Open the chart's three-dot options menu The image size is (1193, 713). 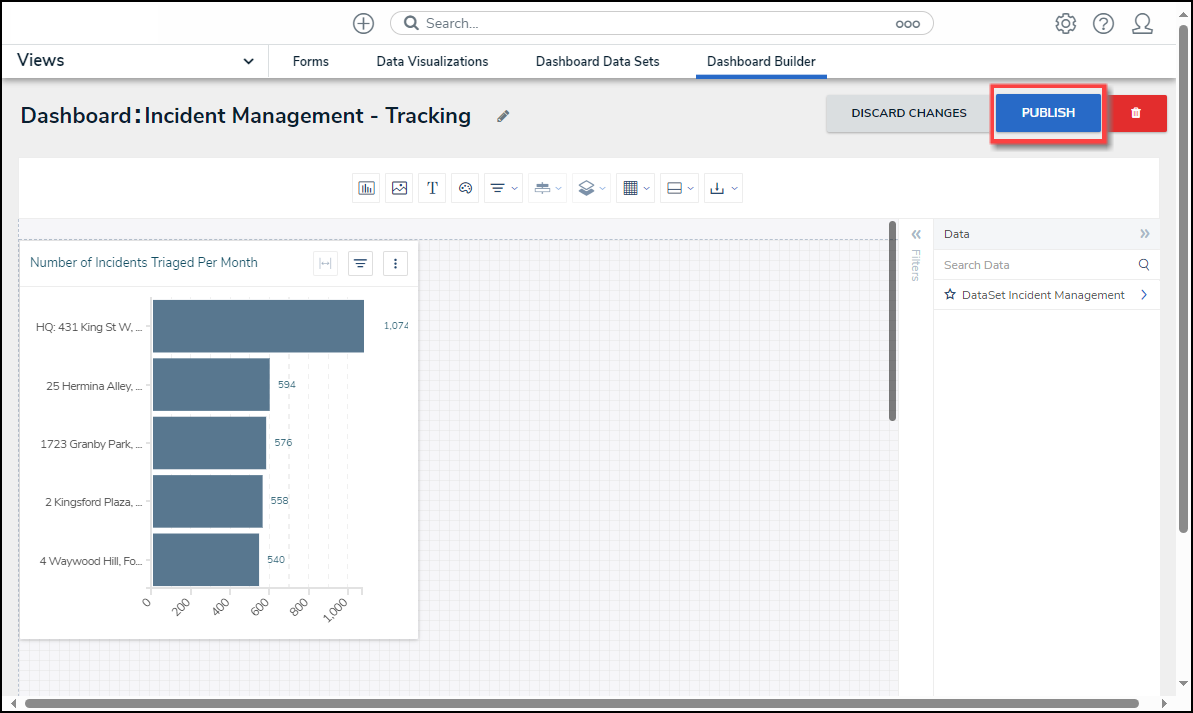(x=395, y=263)
